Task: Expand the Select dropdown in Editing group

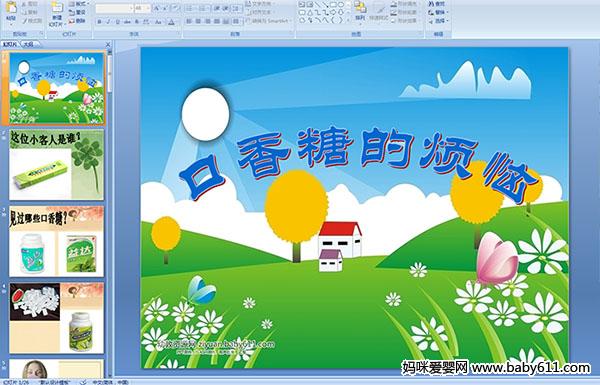Action: [447, 21]
